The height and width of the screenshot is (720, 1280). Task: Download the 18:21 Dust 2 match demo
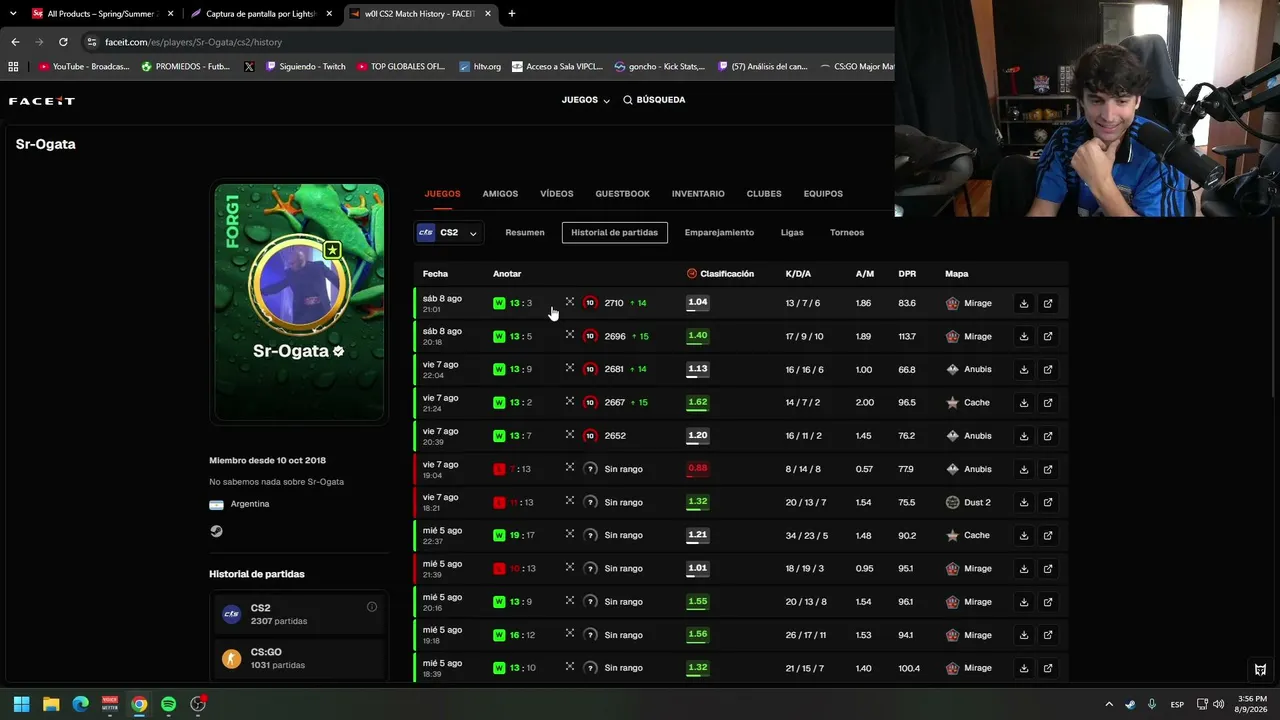(x=1023, y=502)
